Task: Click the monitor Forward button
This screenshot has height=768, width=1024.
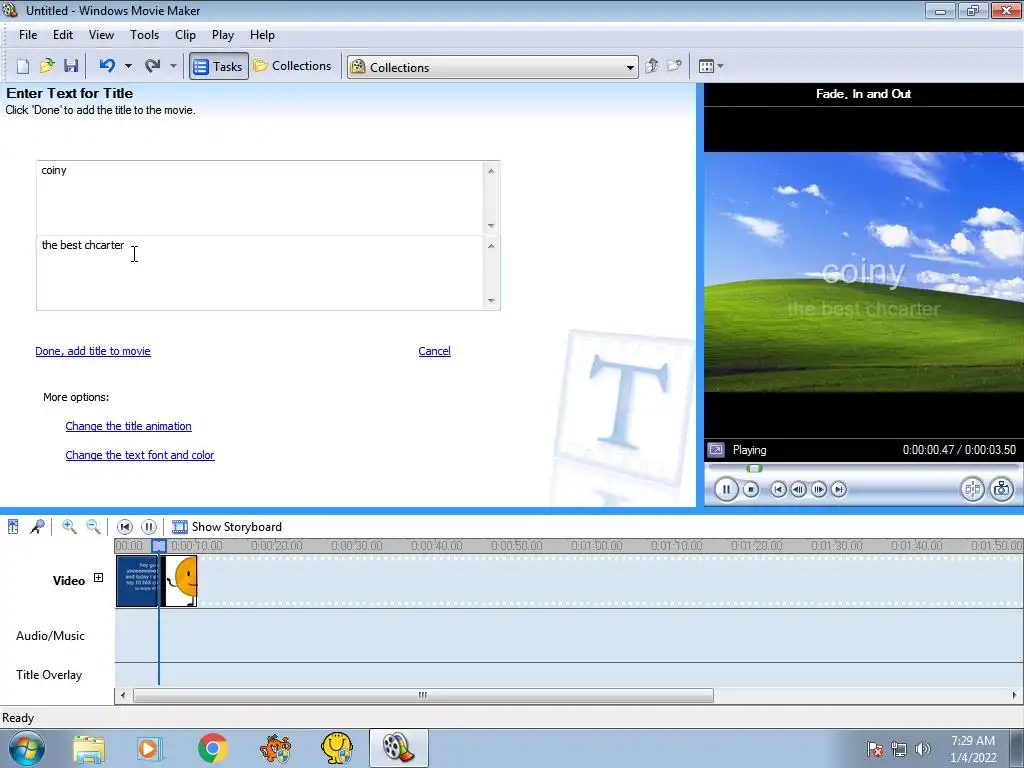Action: tap(839, 489)
